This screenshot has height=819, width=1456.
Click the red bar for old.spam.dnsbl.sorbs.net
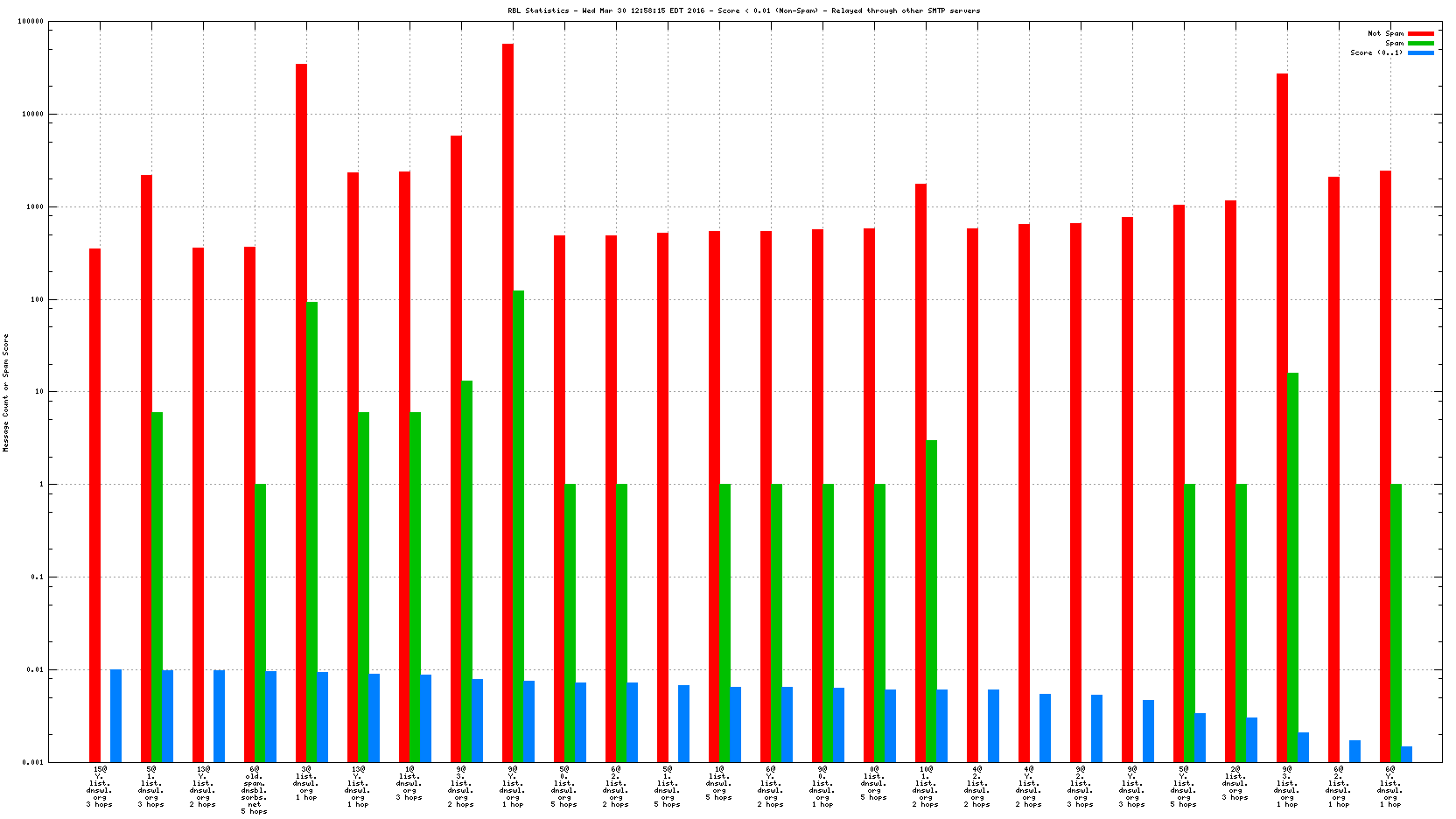pos(249,503)
